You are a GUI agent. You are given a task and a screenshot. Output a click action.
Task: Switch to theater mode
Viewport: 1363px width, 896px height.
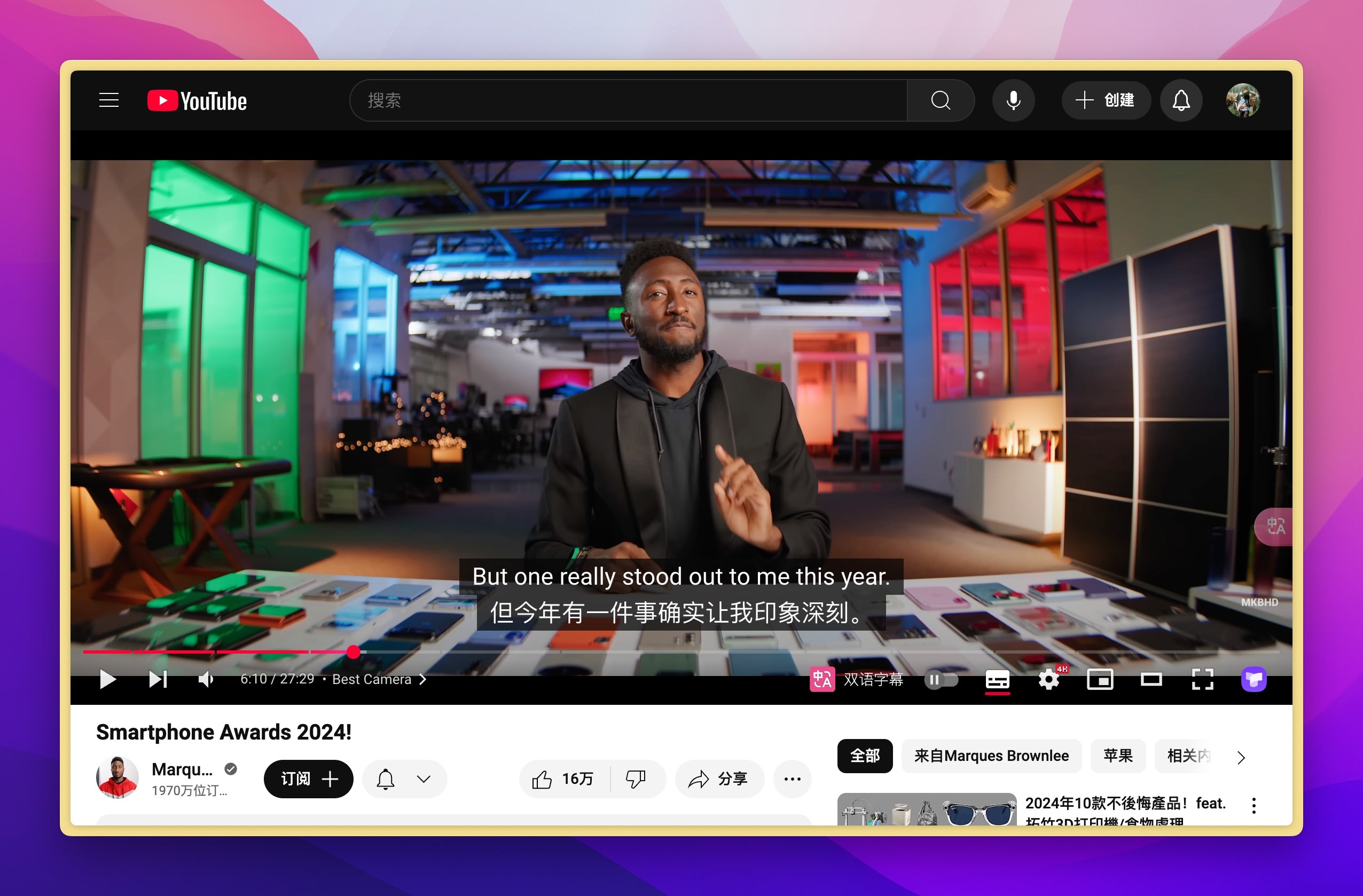coord(1151,680)
